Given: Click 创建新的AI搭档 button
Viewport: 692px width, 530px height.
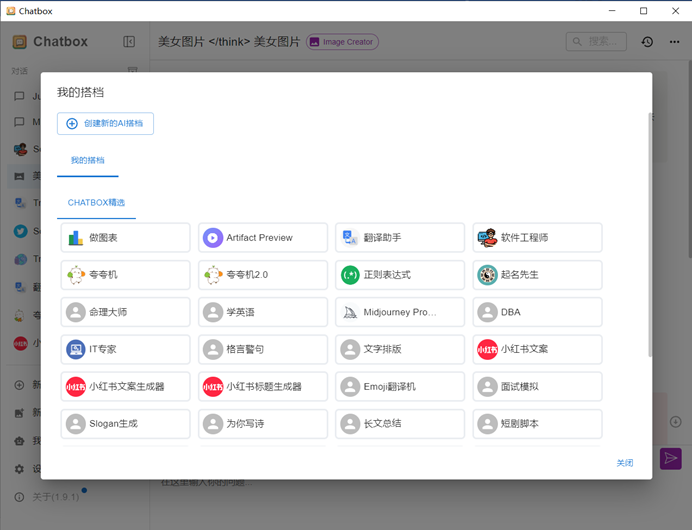Looking at the screenshot, I should coord(105,123).
